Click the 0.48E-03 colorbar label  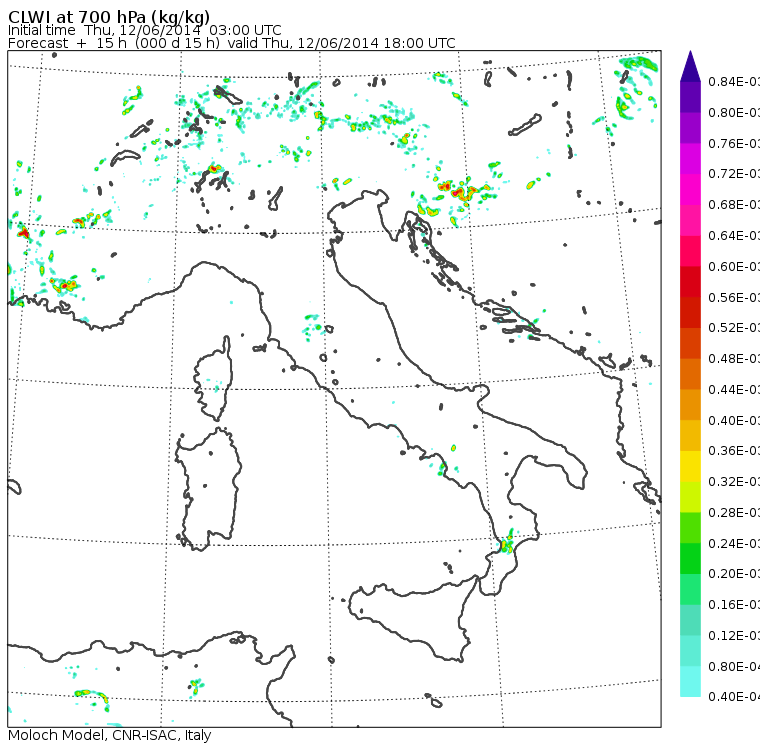[x=734, y=359]
